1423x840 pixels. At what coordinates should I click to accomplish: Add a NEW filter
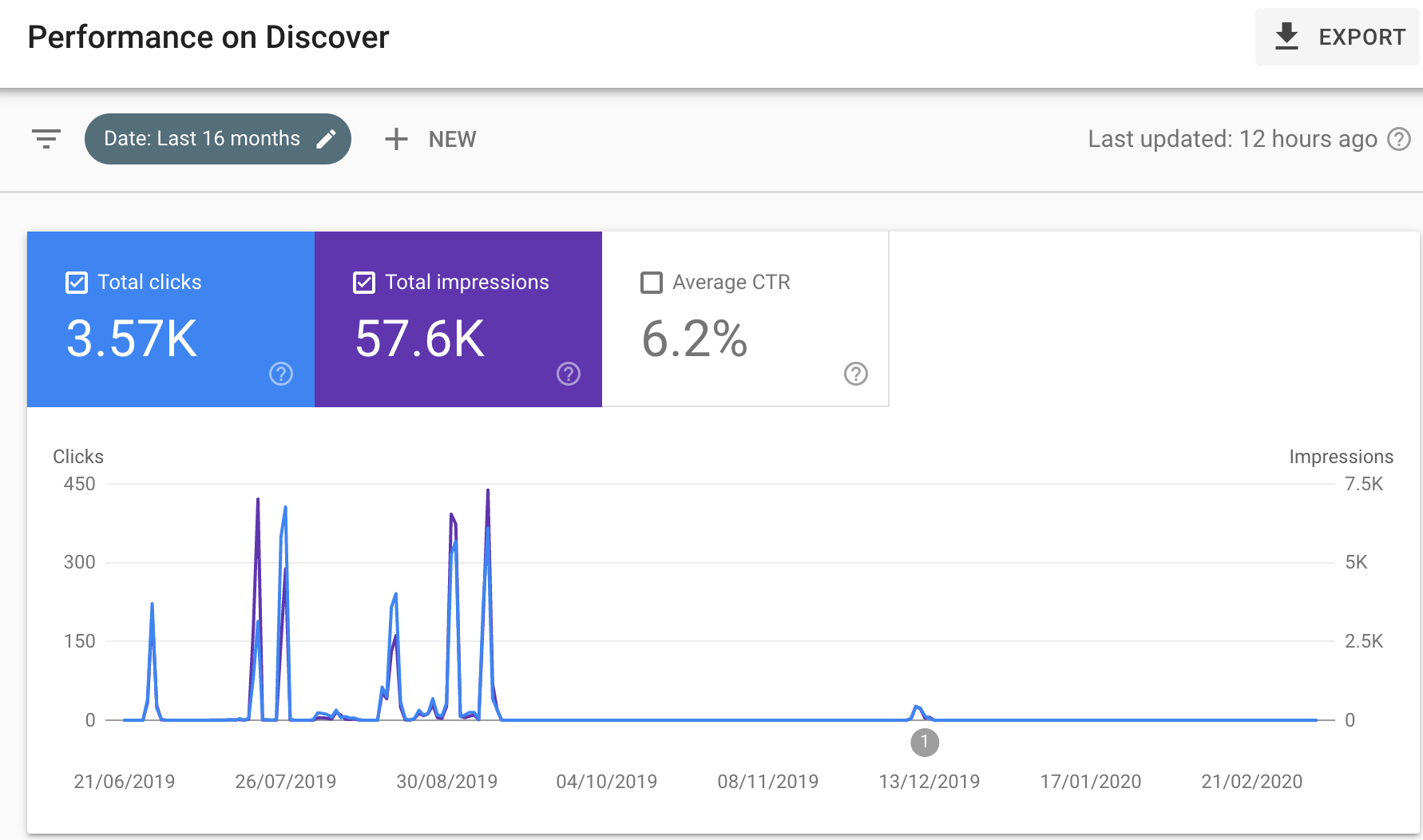431,139
